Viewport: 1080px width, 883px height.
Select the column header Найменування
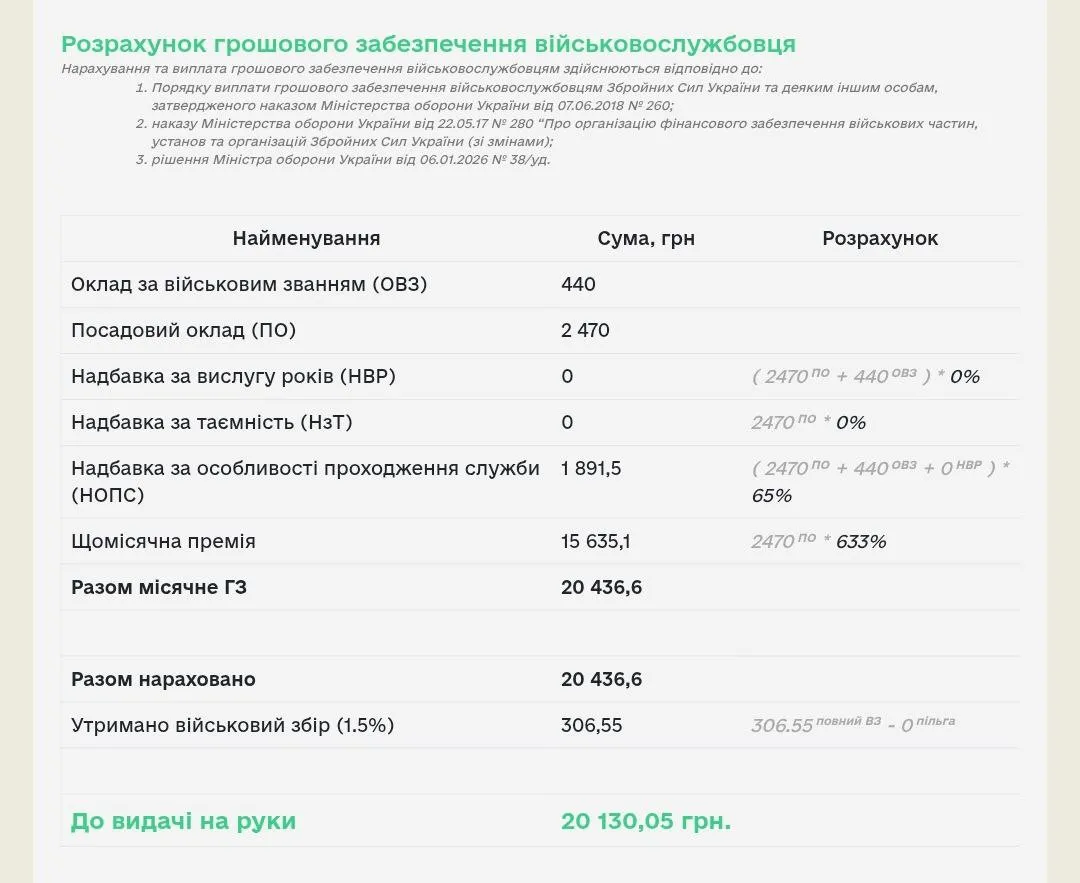pyautogui.click(x=306, y=238)
